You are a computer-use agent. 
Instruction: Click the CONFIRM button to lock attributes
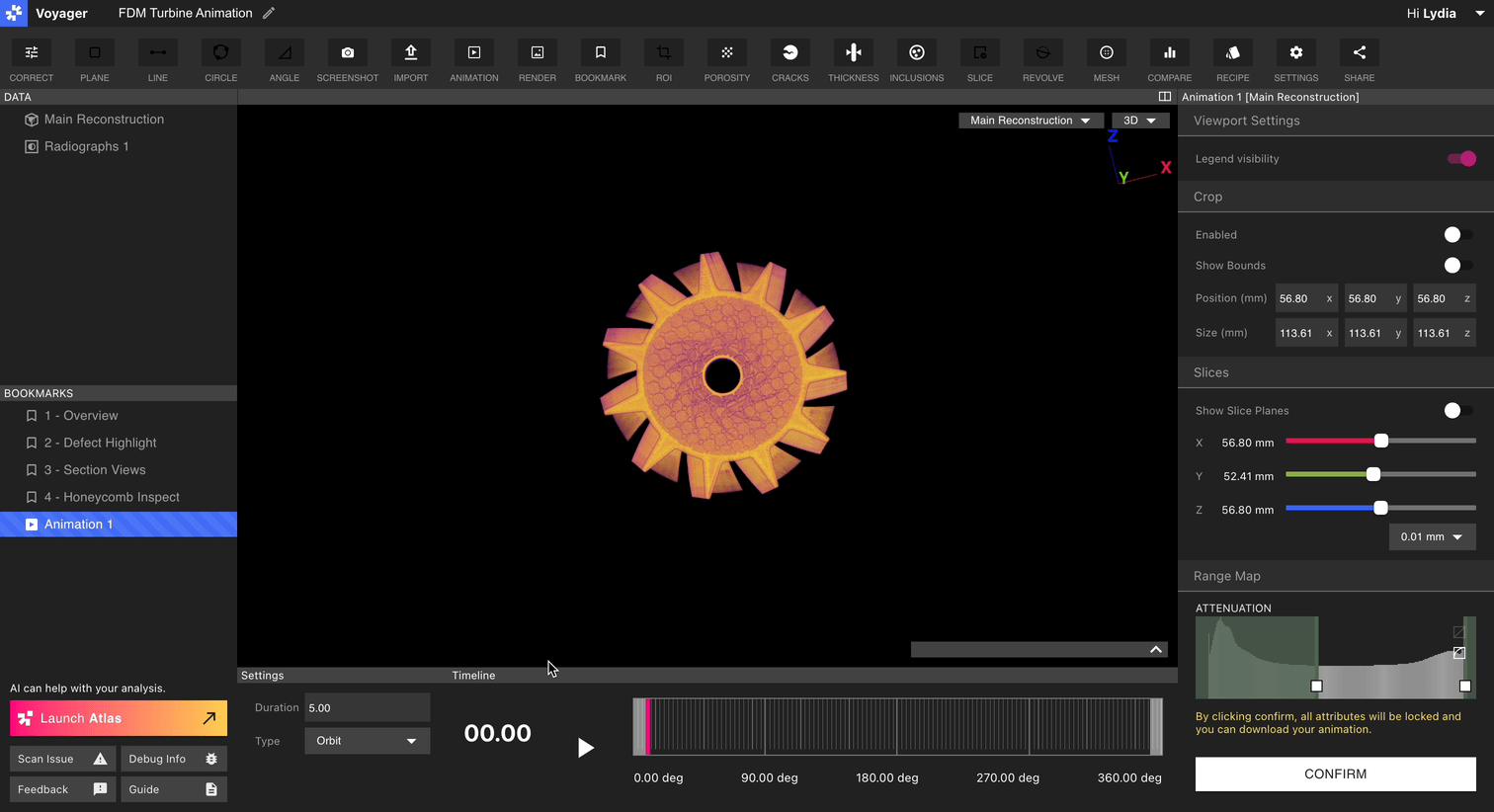pos(1335,773)
